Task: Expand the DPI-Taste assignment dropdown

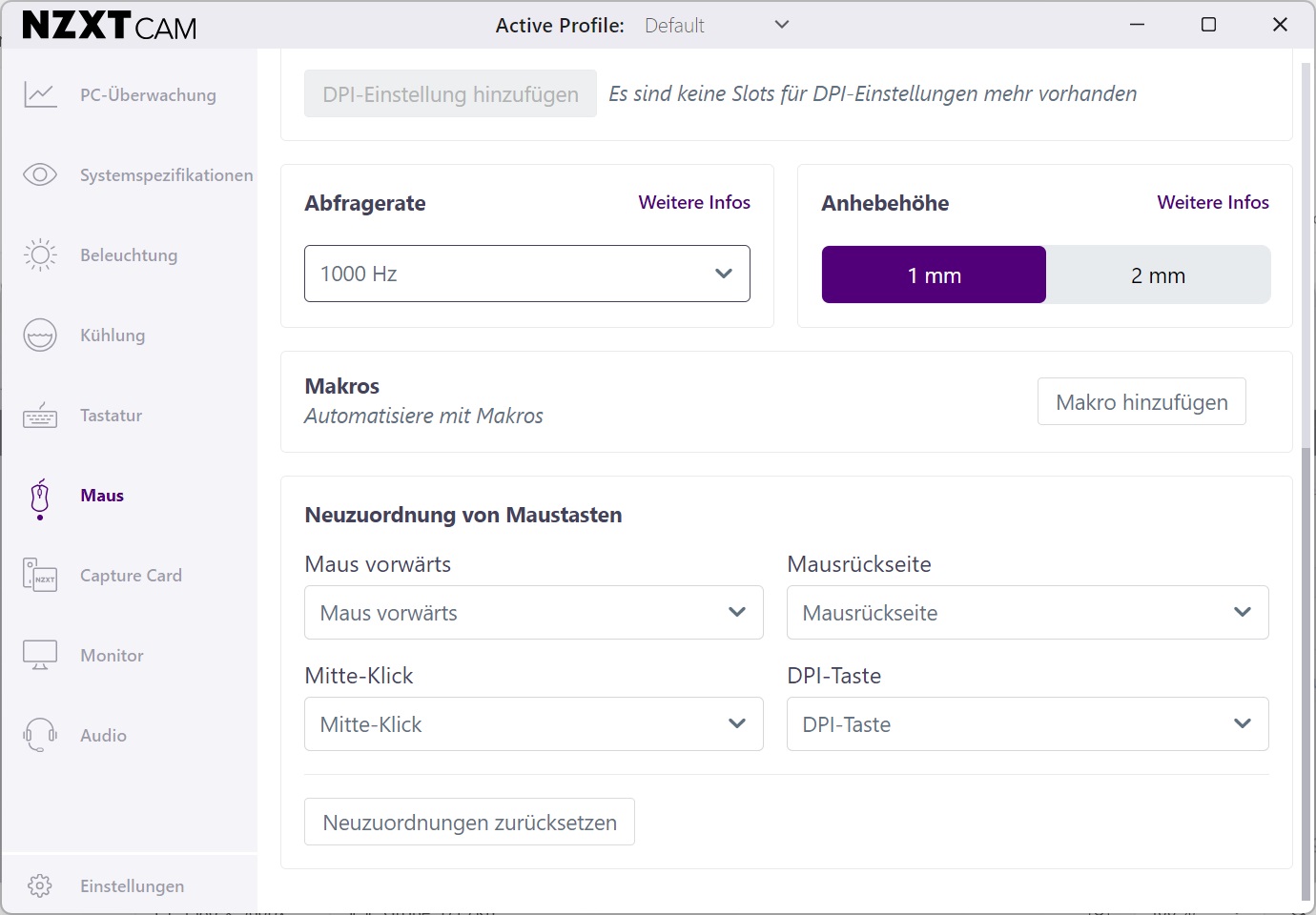Action: pyautogui.click(x=1028, y=723)
